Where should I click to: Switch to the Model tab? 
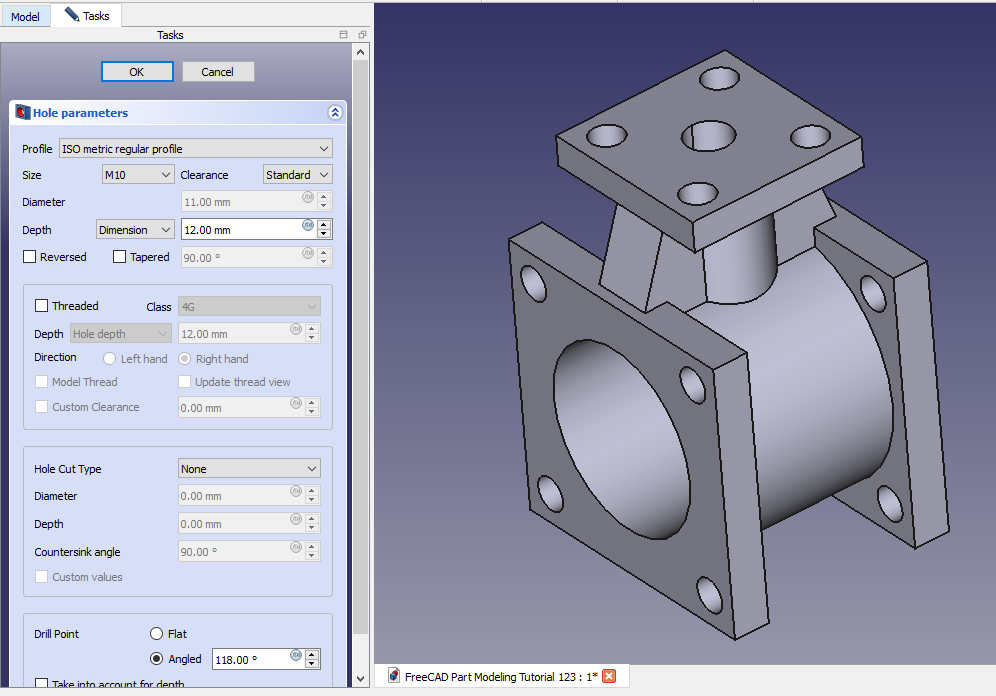point(25,17)
